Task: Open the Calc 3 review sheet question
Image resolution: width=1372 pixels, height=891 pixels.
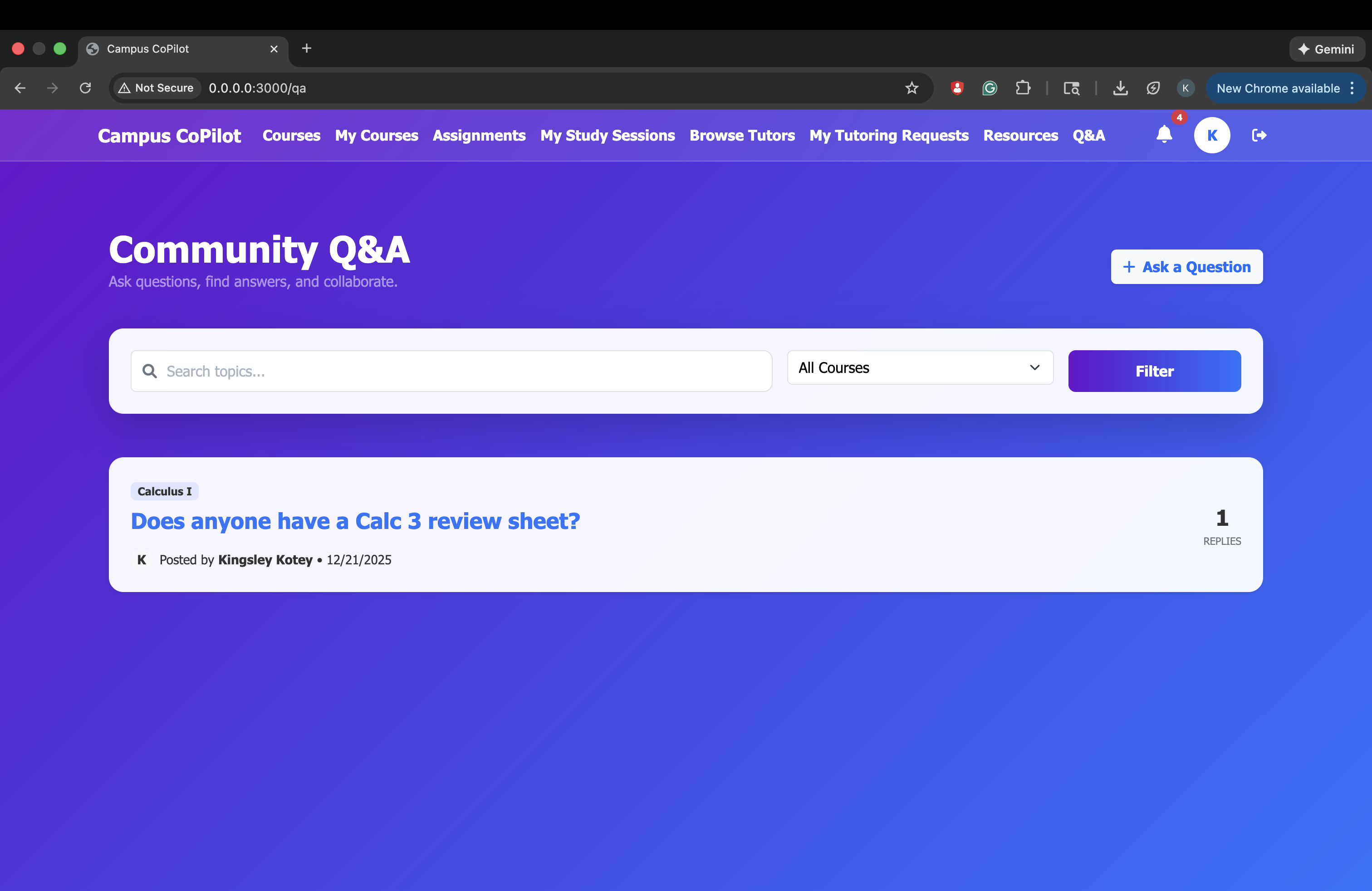Action: (355, 521)
